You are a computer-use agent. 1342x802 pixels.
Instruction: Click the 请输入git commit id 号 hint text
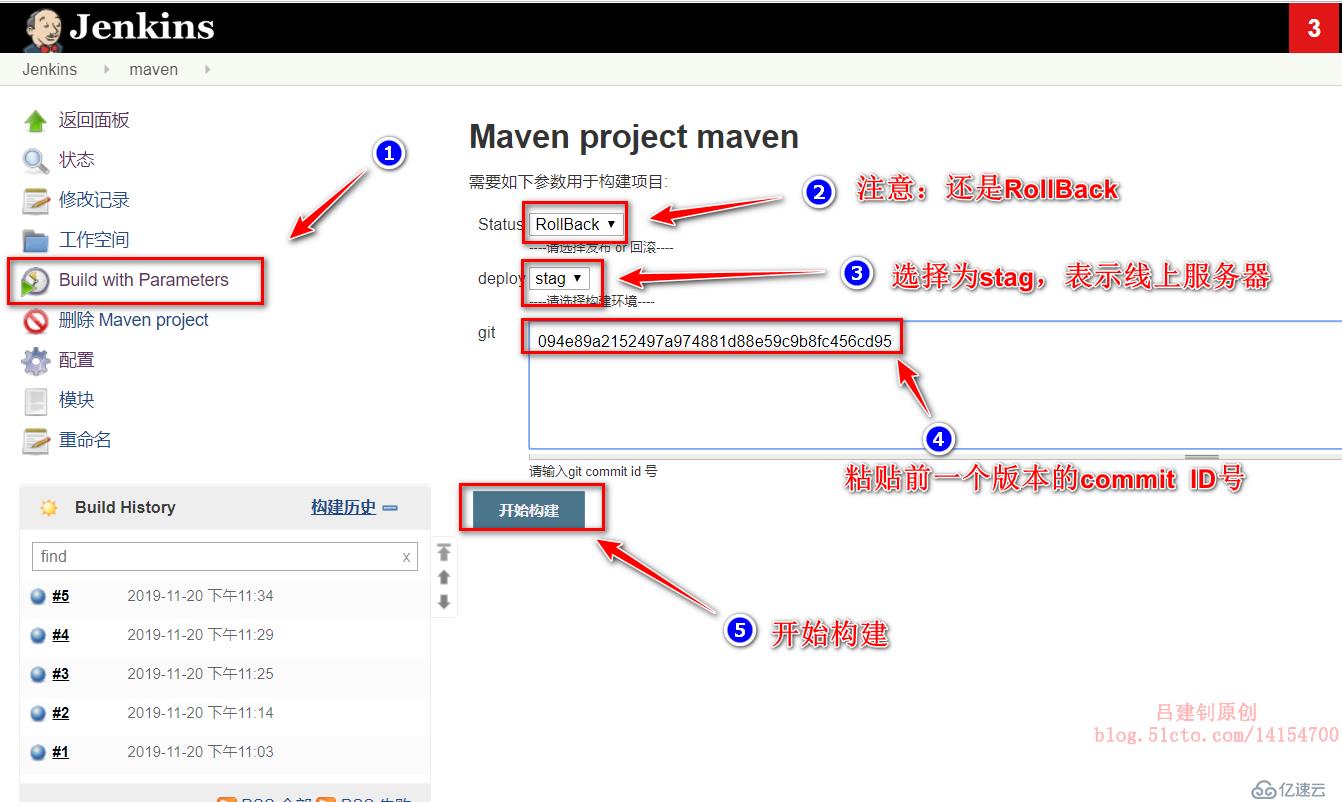593,471
